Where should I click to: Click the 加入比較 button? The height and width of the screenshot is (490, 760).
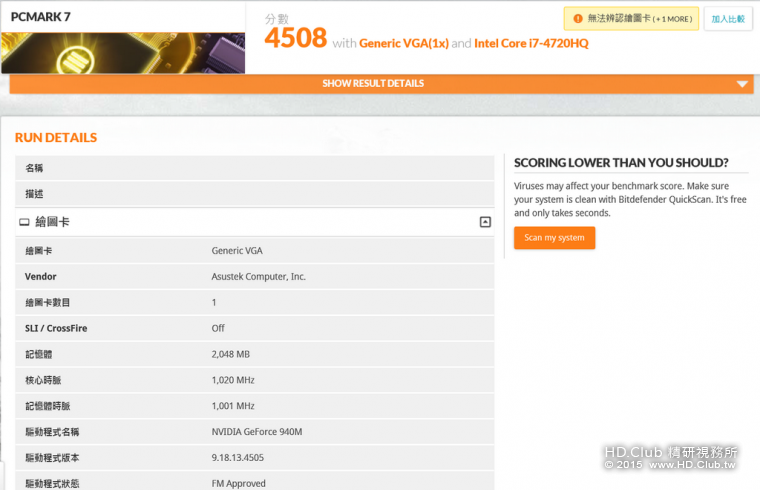point(728,19)
